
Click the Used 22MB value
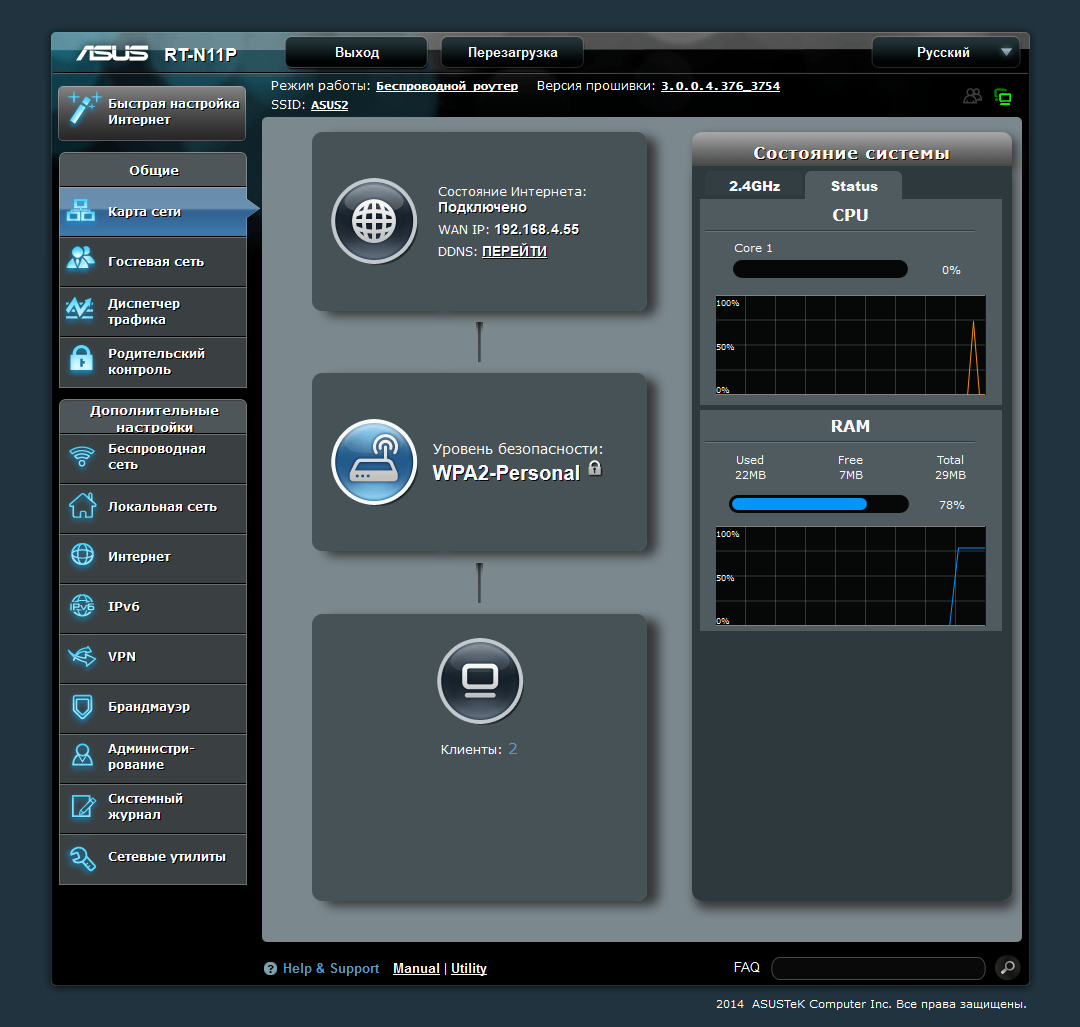click(750, 475)
